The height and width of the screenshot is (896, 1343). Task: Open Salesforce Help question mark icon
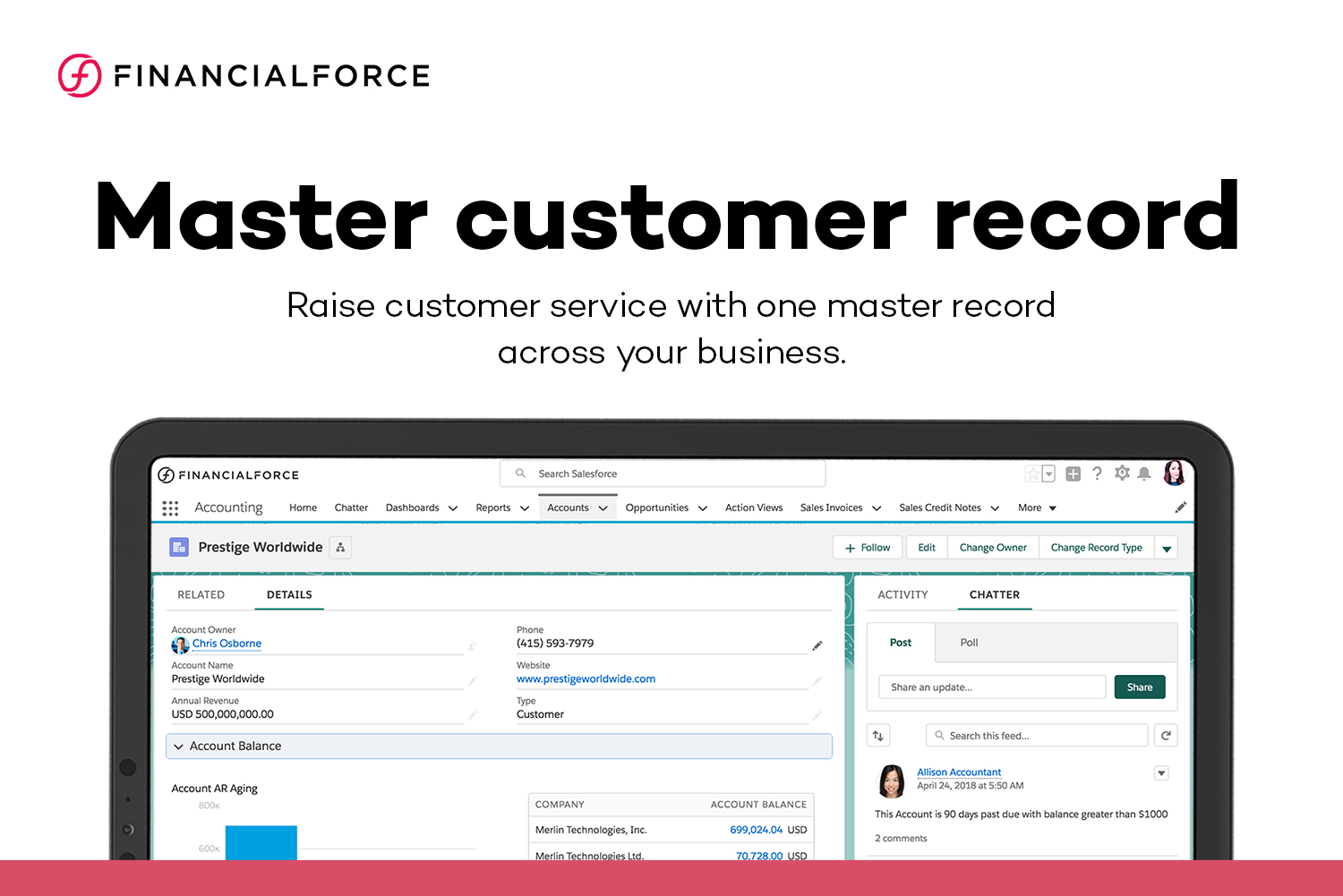click(1098, 474)
